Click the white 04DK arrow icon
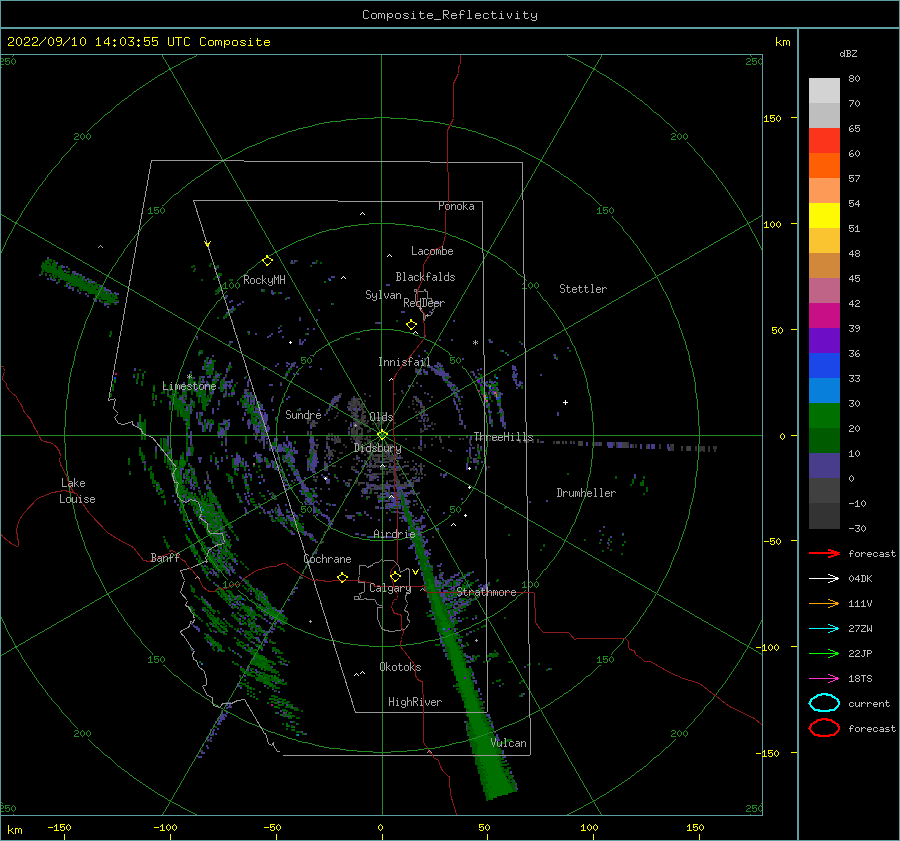 coord(824,578)
